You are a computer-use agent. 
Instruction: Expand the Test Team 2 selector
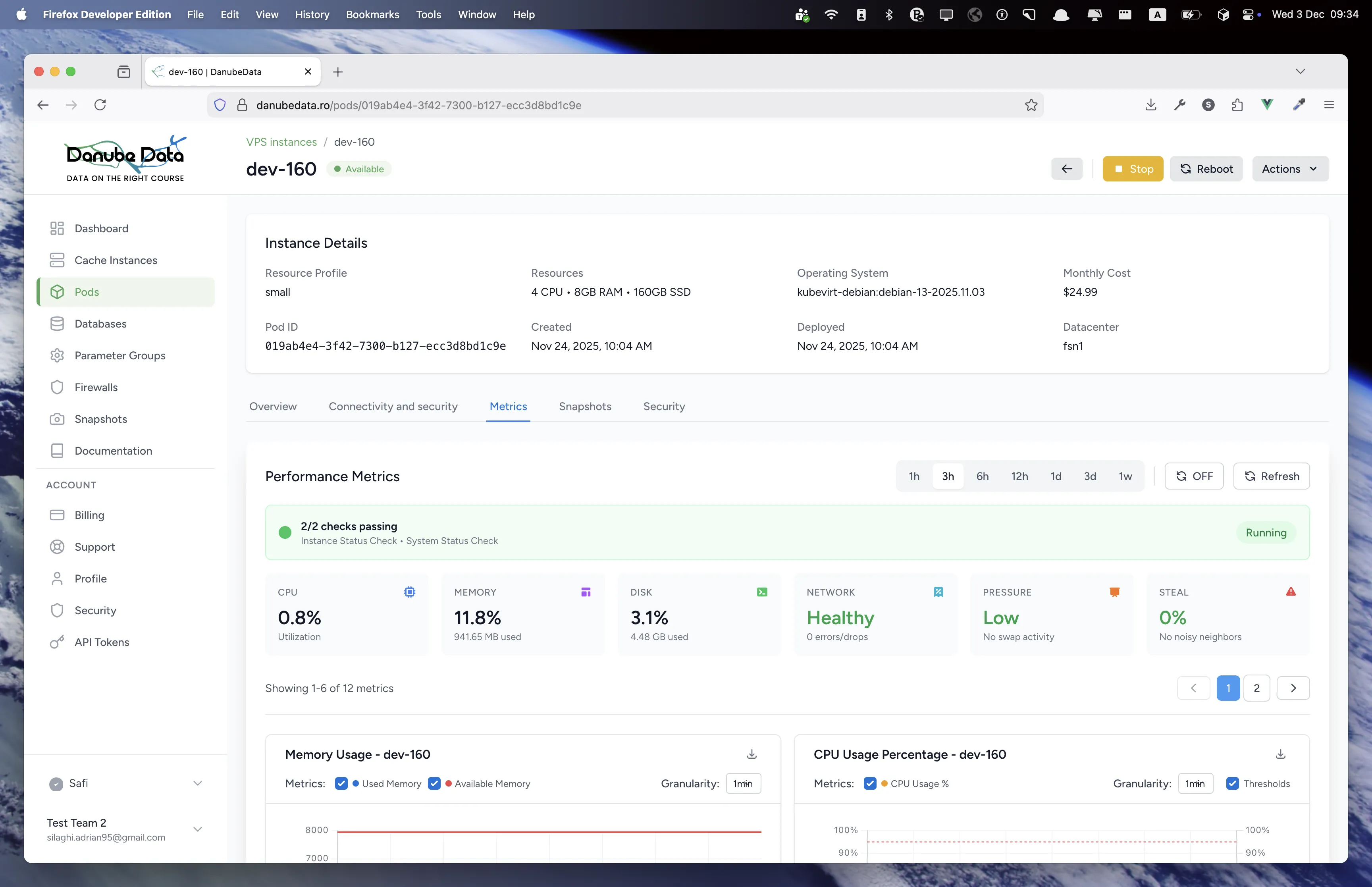tap(198, 829)
